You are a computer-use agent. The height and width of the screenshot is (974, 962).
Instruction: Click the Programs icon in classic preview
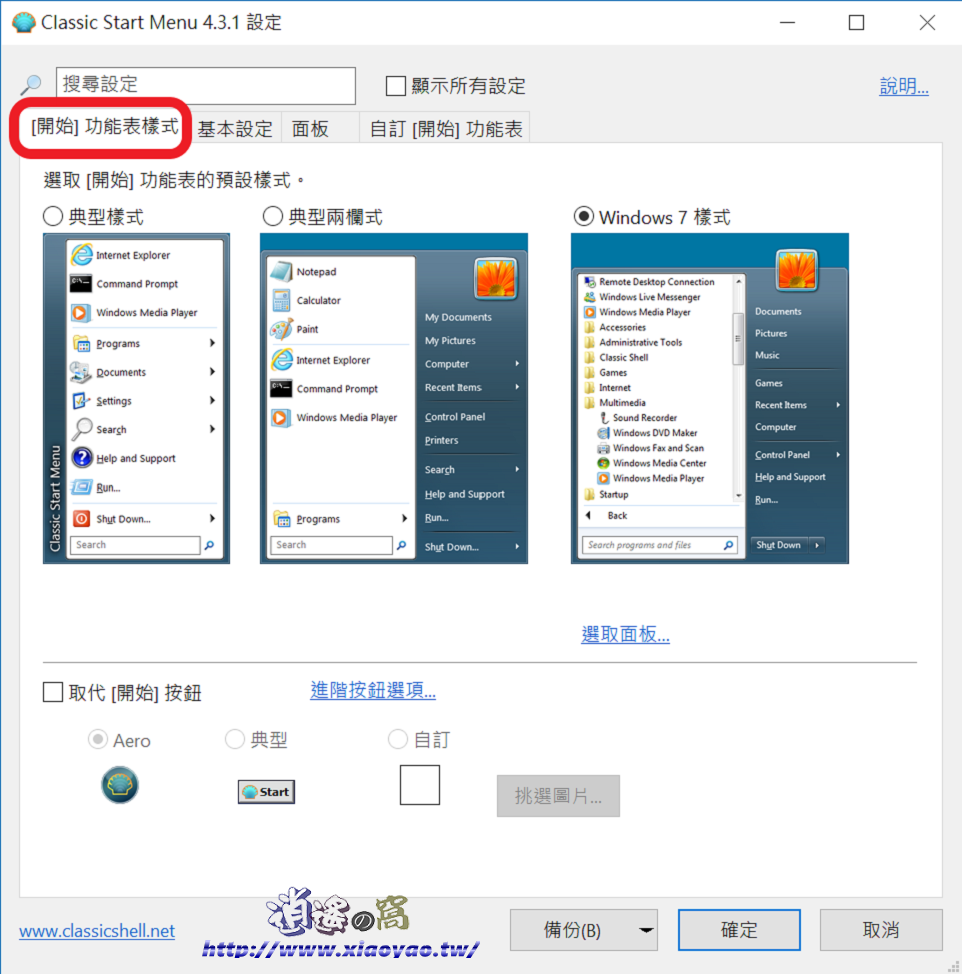[x=81, y=343]
